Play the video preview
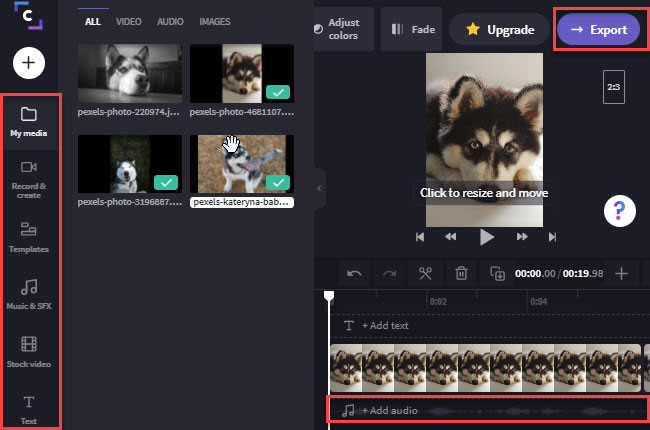Image resolution: width=650 pixels, height=430 pixels. pos(486,237)
